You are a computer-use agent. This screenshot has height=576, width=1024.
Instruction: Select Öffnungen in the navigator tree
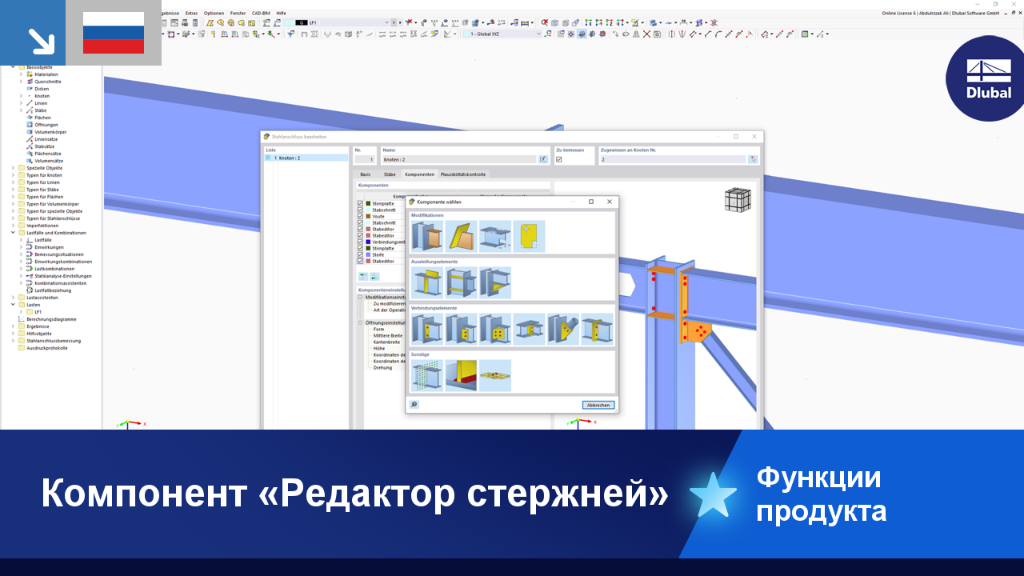(46, 125)
